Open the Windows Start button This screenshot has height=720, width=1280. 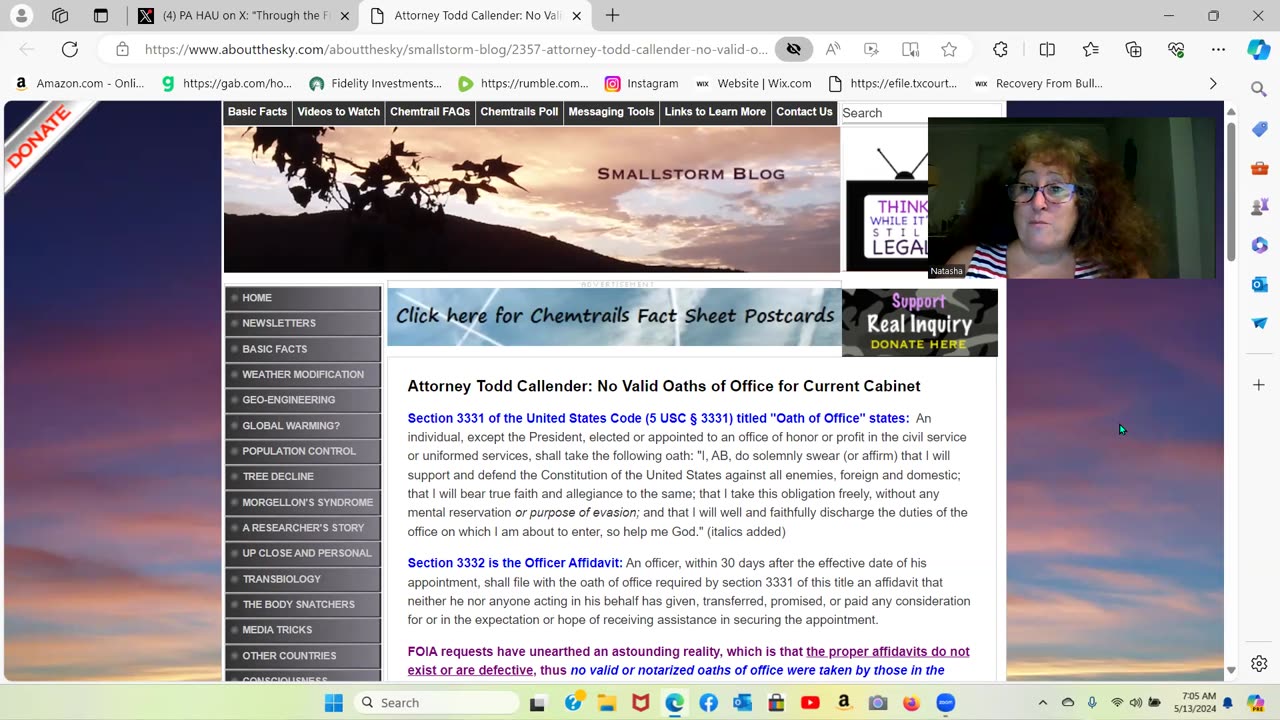tap(333, 703)
